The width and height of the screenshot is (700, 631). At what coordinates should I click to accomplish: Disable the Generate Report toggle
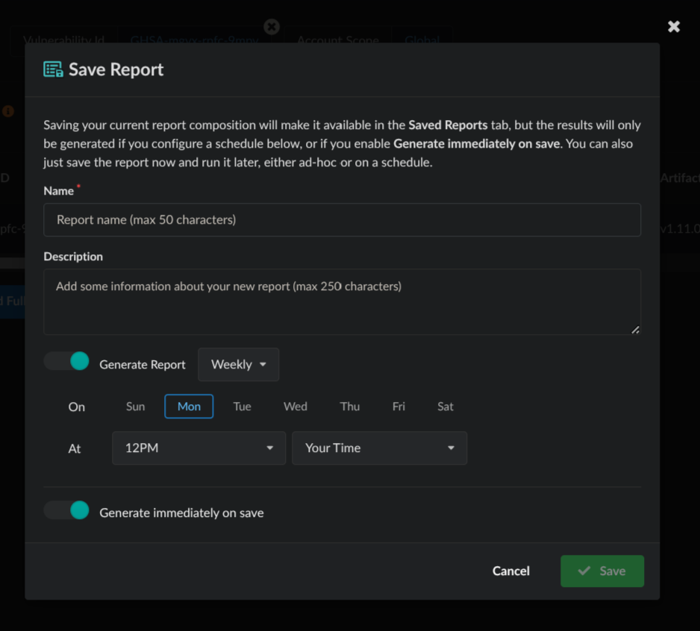point(67,362)
